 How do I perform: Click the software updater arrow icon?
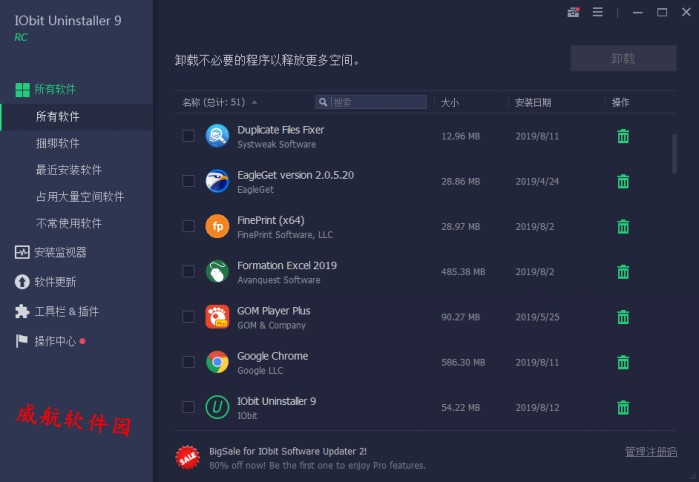point(22,282)
